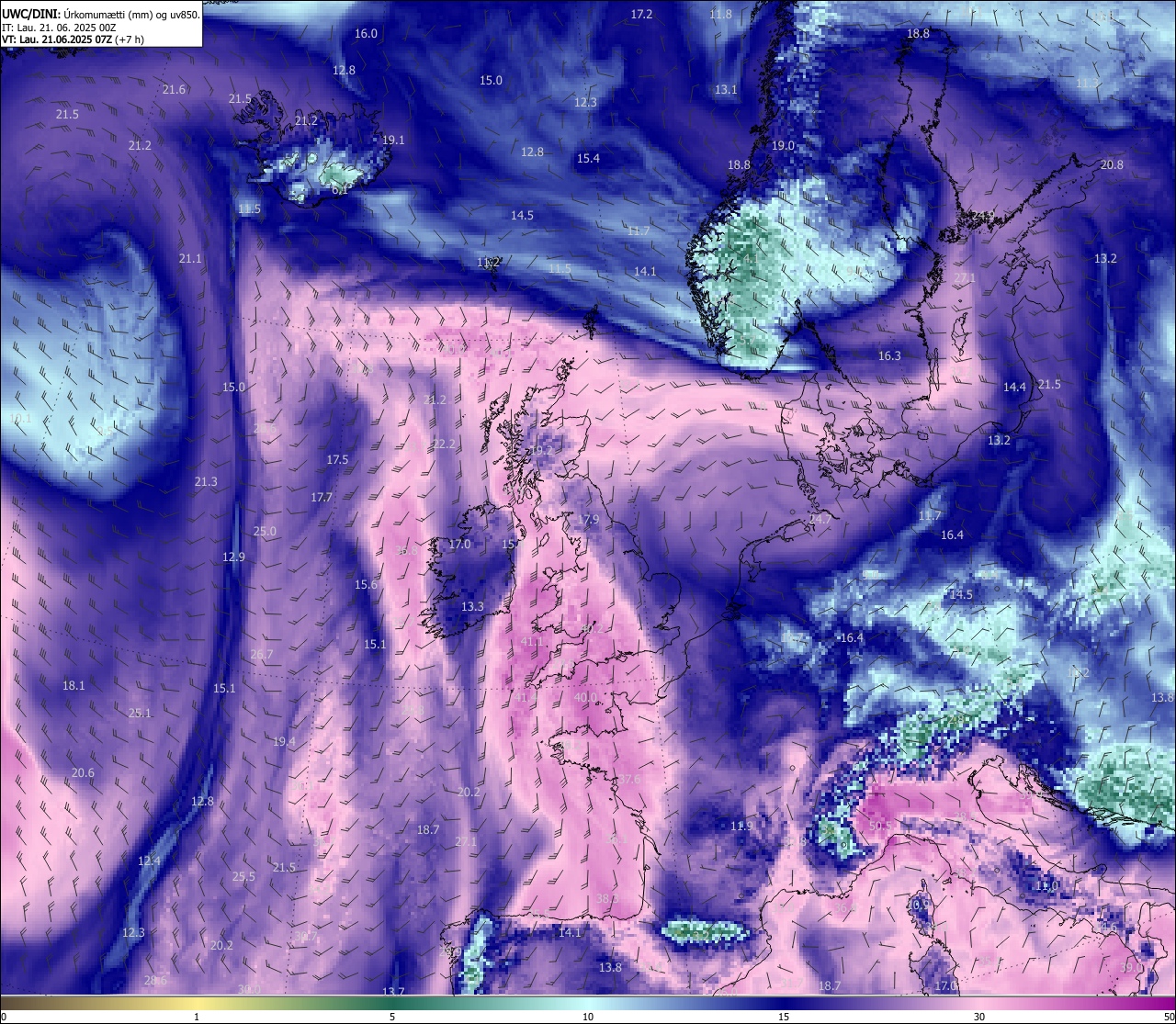Click the 20.6 value on the map

(83, 772)
